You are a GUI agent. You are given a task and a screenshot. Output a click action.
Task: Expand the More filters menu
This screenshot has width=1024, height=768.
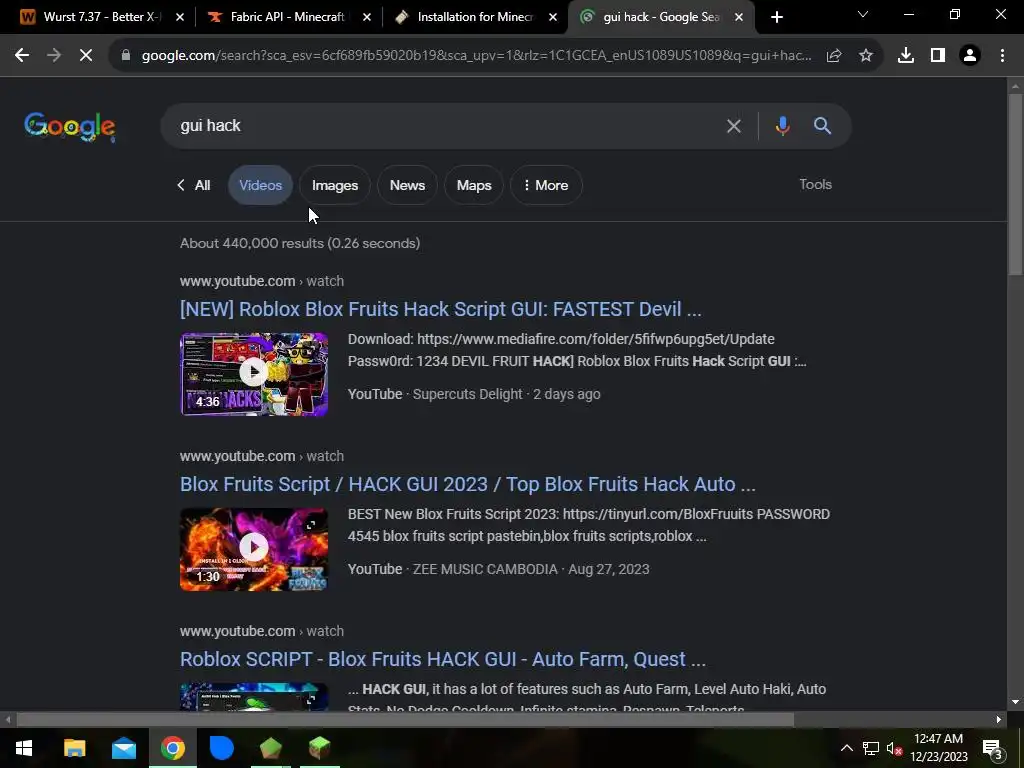point(546,185)
